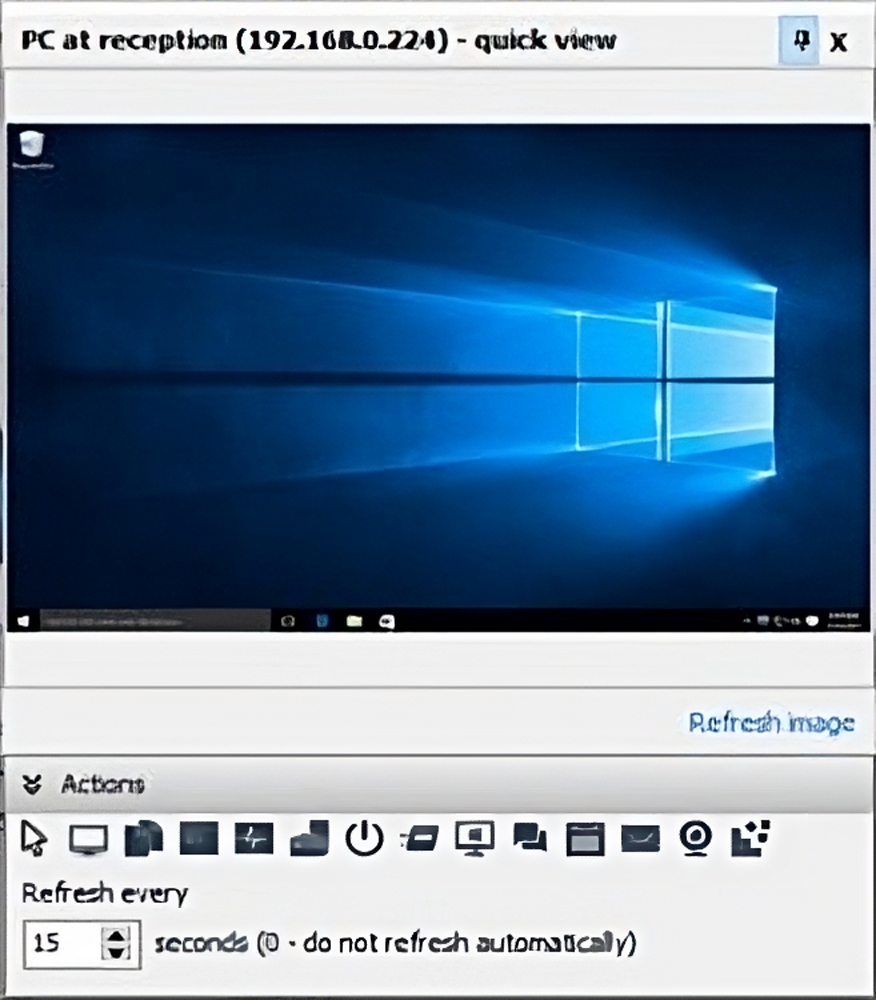Viewport: 876px width, 1000px height.
Task: Click the screen recorder window icon
Action: click(x=585, y=838)
